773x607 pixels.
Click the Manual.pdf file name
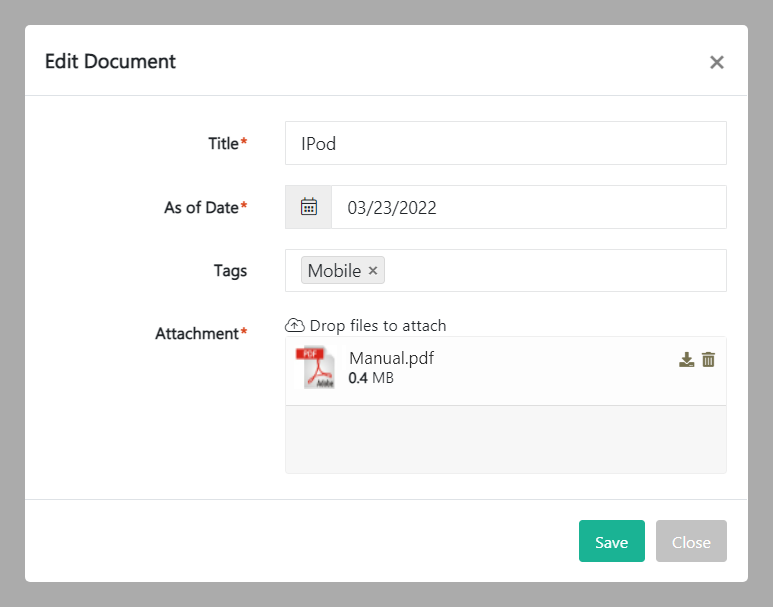click(x=391, y=358)
